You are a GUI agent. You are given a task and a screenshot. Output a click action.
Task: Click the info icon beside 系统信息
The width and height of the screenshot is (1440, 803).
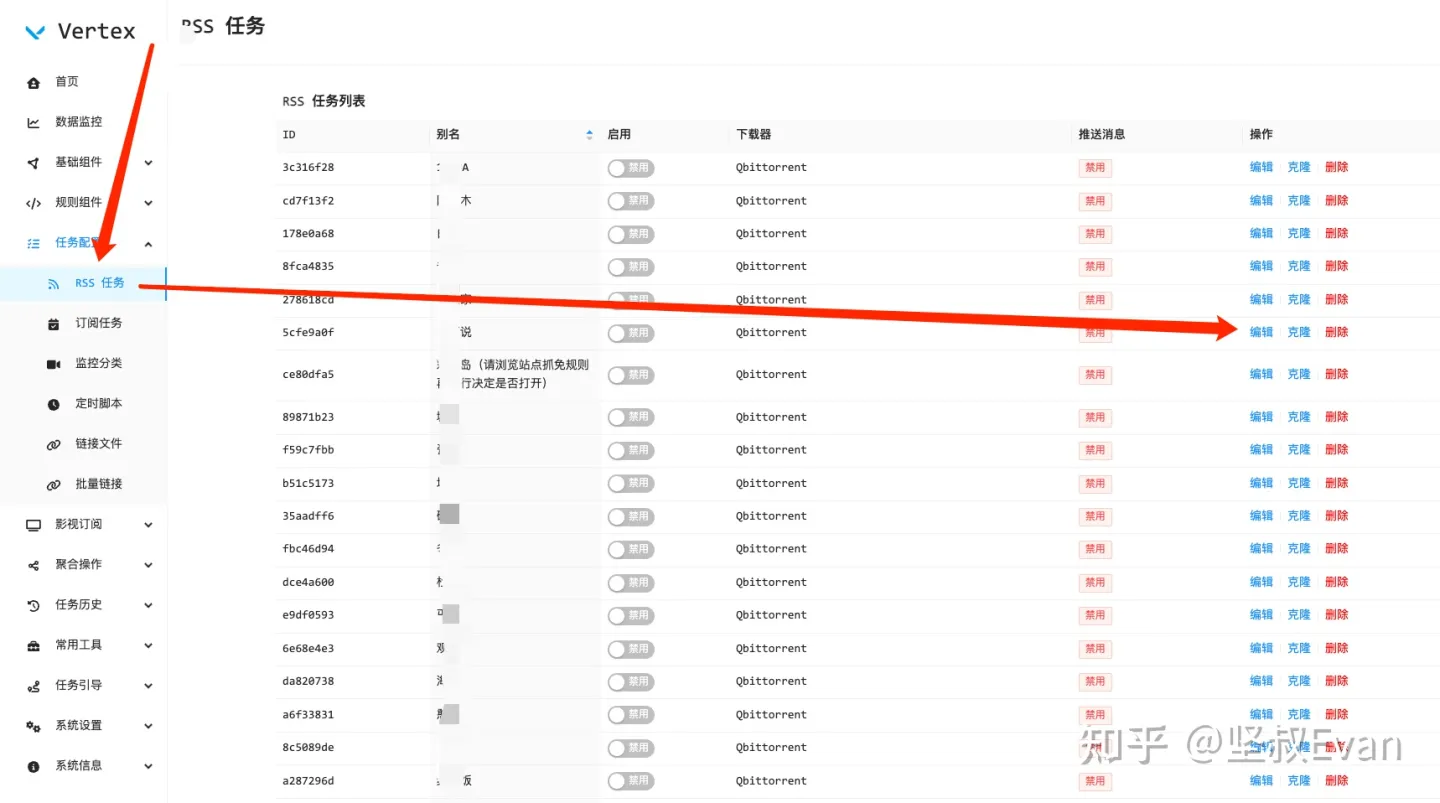33,766
